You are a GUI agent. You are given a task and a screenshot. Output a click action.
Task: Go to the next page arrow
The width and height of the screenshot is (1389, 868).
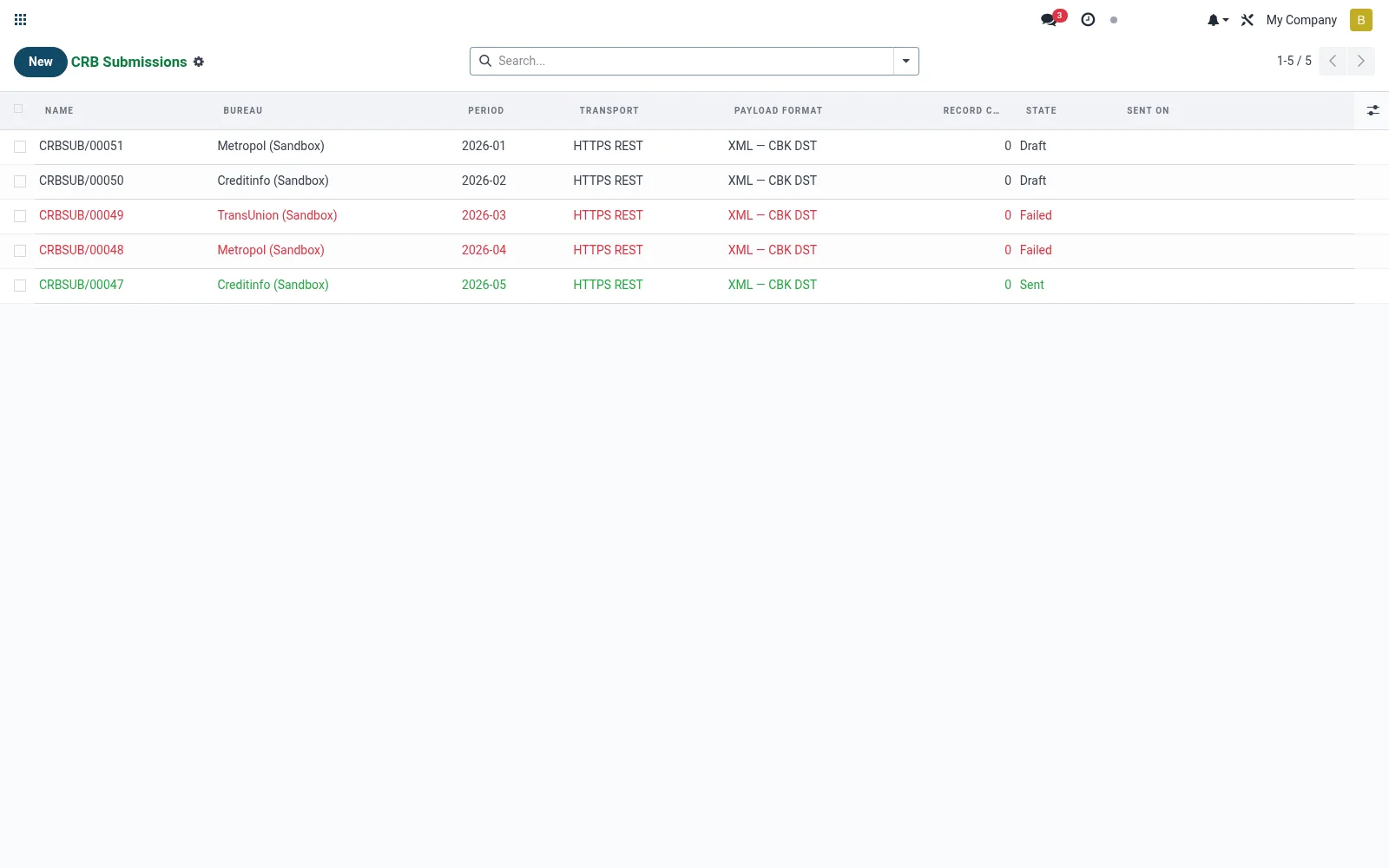tap(1360, 61)
